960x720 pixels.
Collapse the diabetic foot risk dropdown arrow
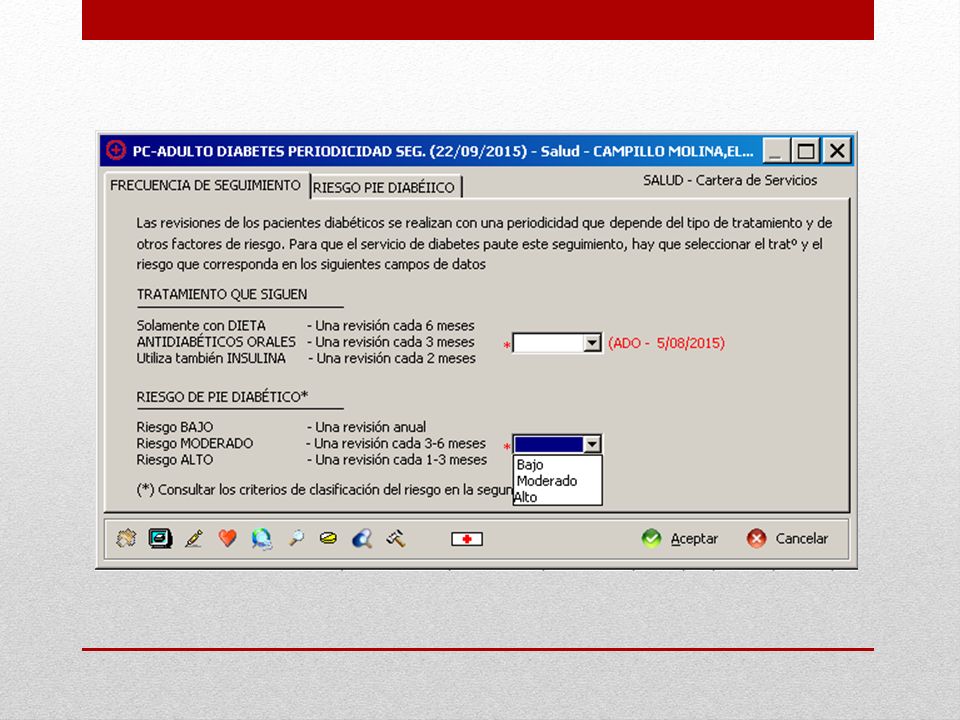pyautogui.click(x=591, y=444)
